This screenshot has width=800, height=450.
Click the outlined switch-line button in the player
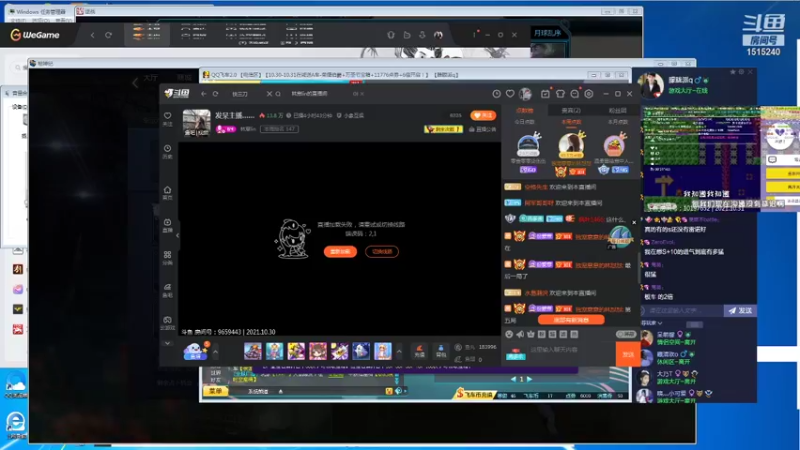click(x=382, y=252)
